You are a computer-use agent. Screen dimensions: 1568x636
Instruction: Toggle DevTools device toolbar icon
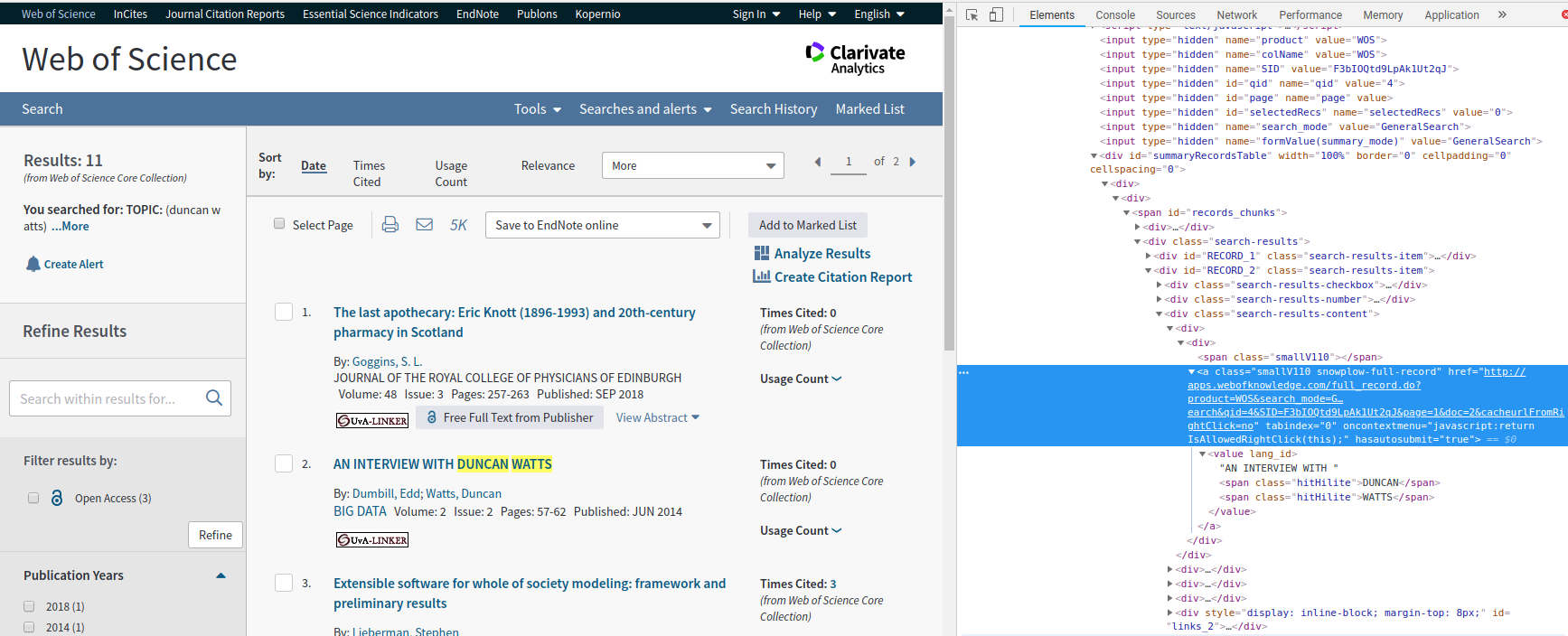[x=996, y=14]
